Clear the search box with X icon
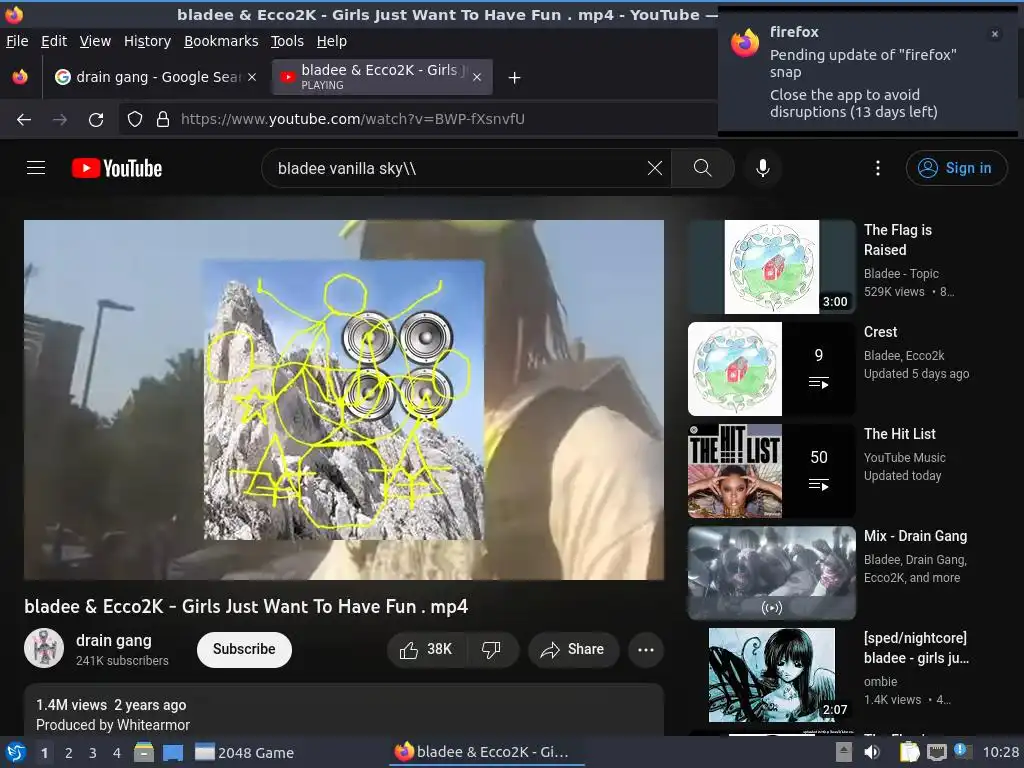Viewport: 1024px width, 768px height. (654, 168)
